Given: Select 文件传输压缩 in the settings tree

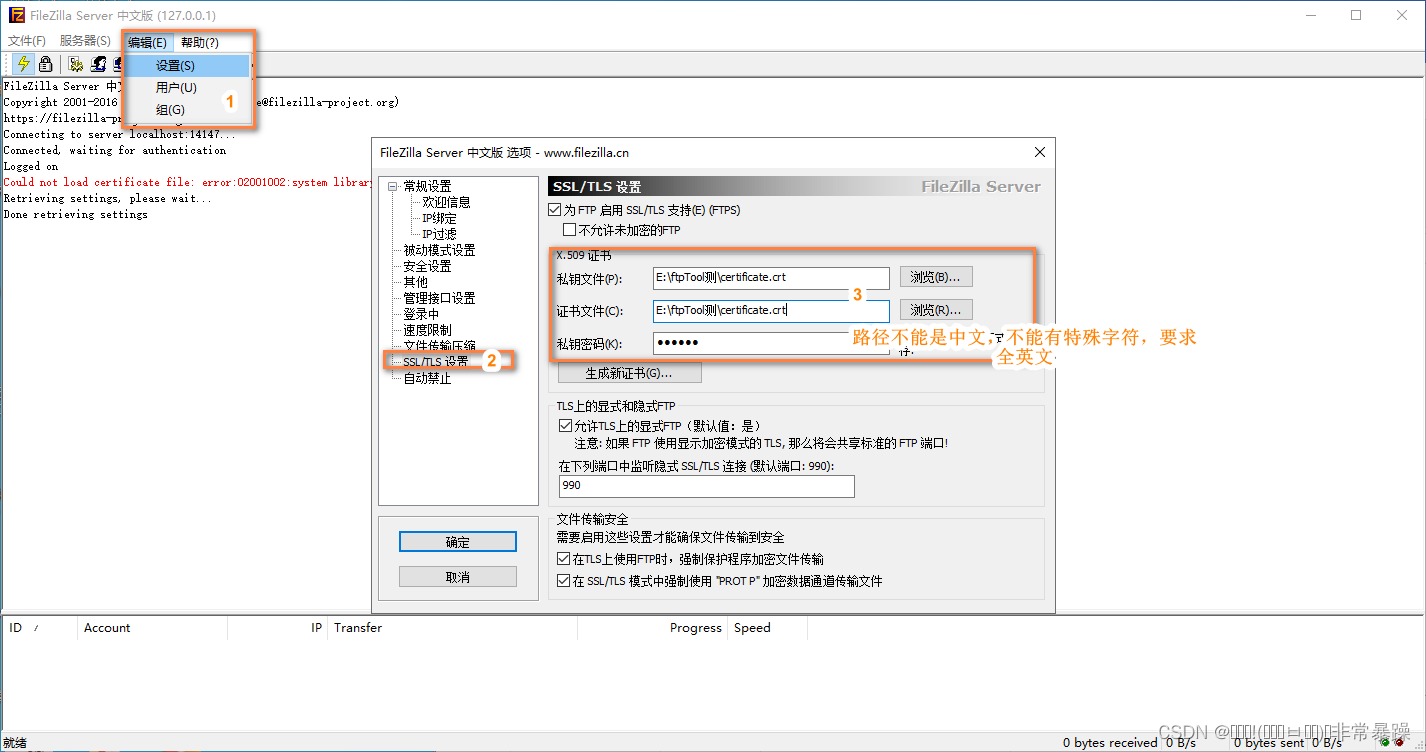Looking at the screenshot, I should point(439,346).
